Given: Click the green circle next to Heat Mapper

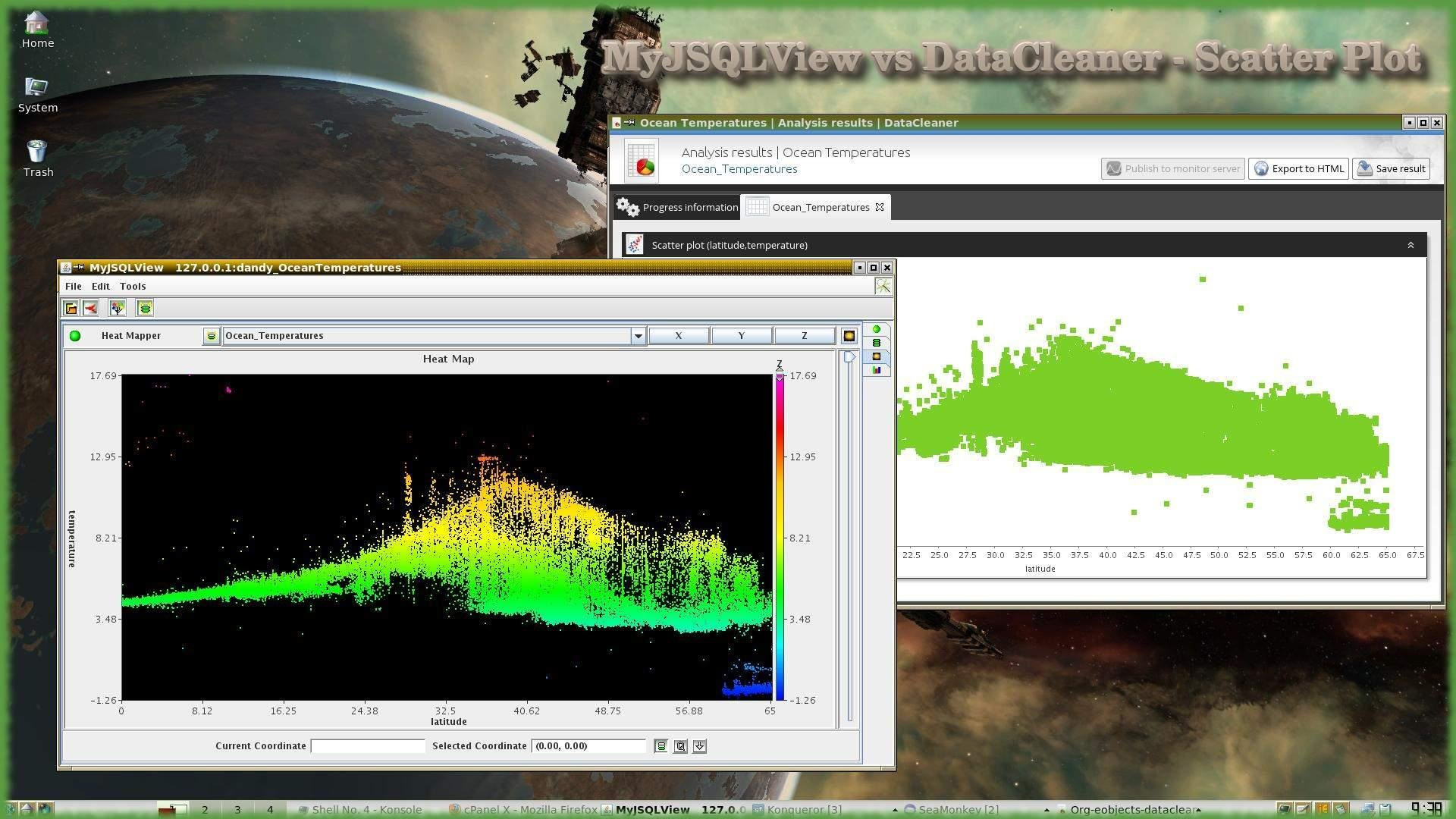Looking at the screenshot, I should click(75, 336).
